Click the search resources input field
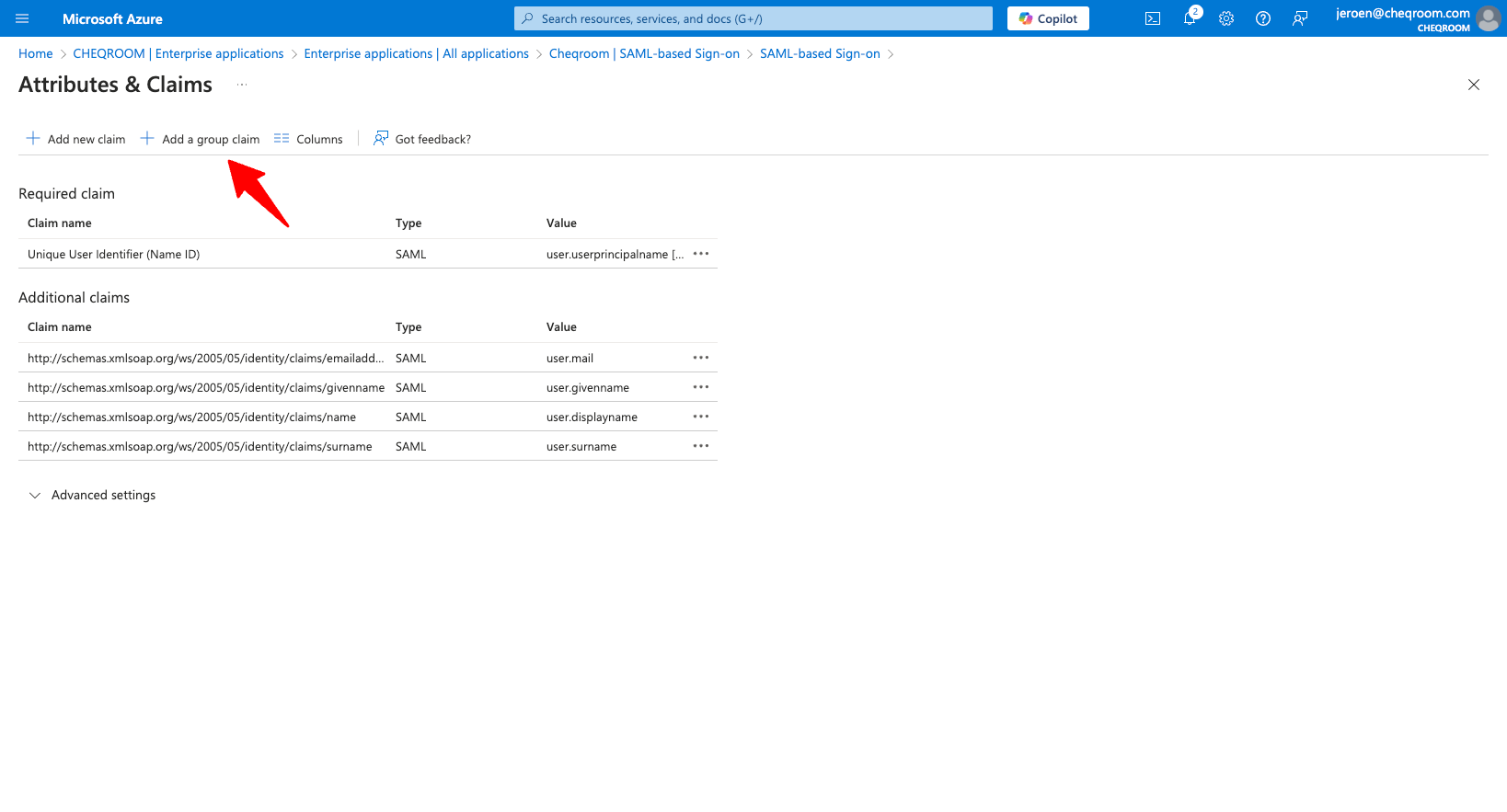Screen dimensions: 1507x812 point(754,18)
